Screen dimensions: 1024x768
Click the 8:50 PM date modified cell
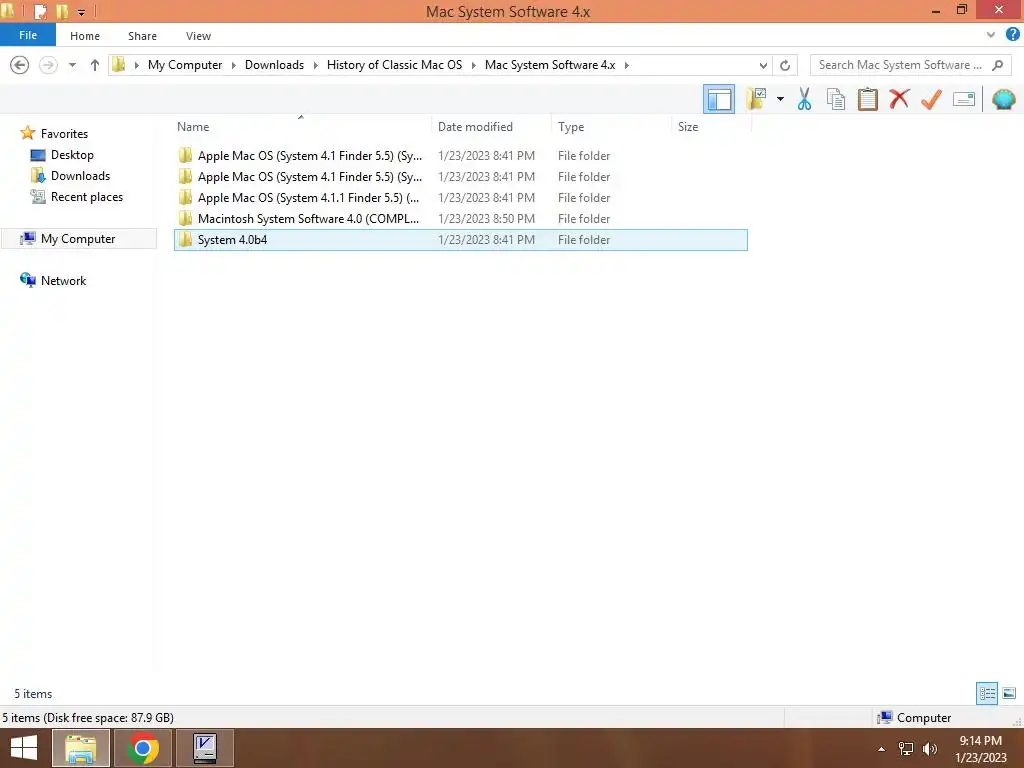coord(487,219)
